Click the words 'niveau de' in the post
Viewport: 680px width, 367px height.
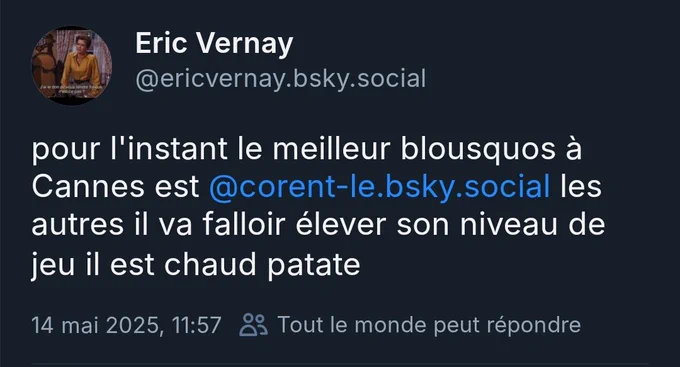pyautogui.click(x=532, y=225)
